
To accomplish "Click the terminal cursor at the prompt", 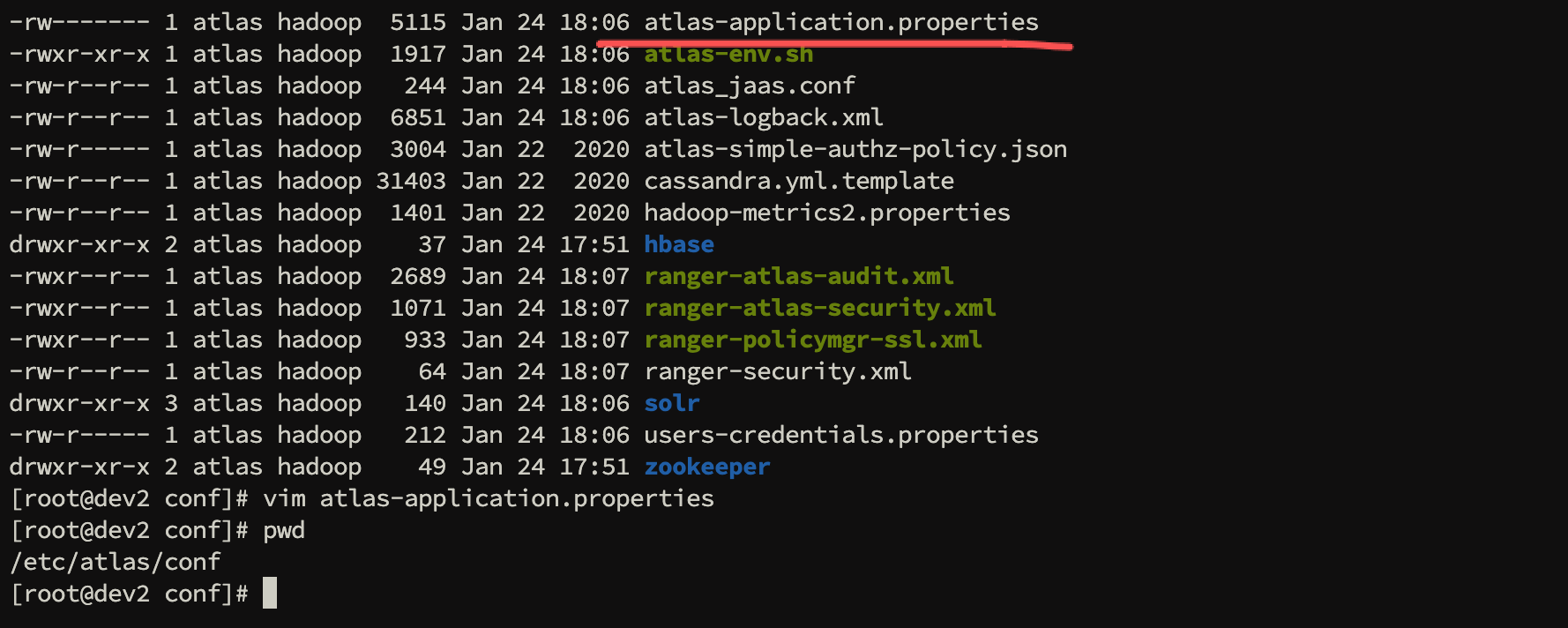I will coord(270,594).
